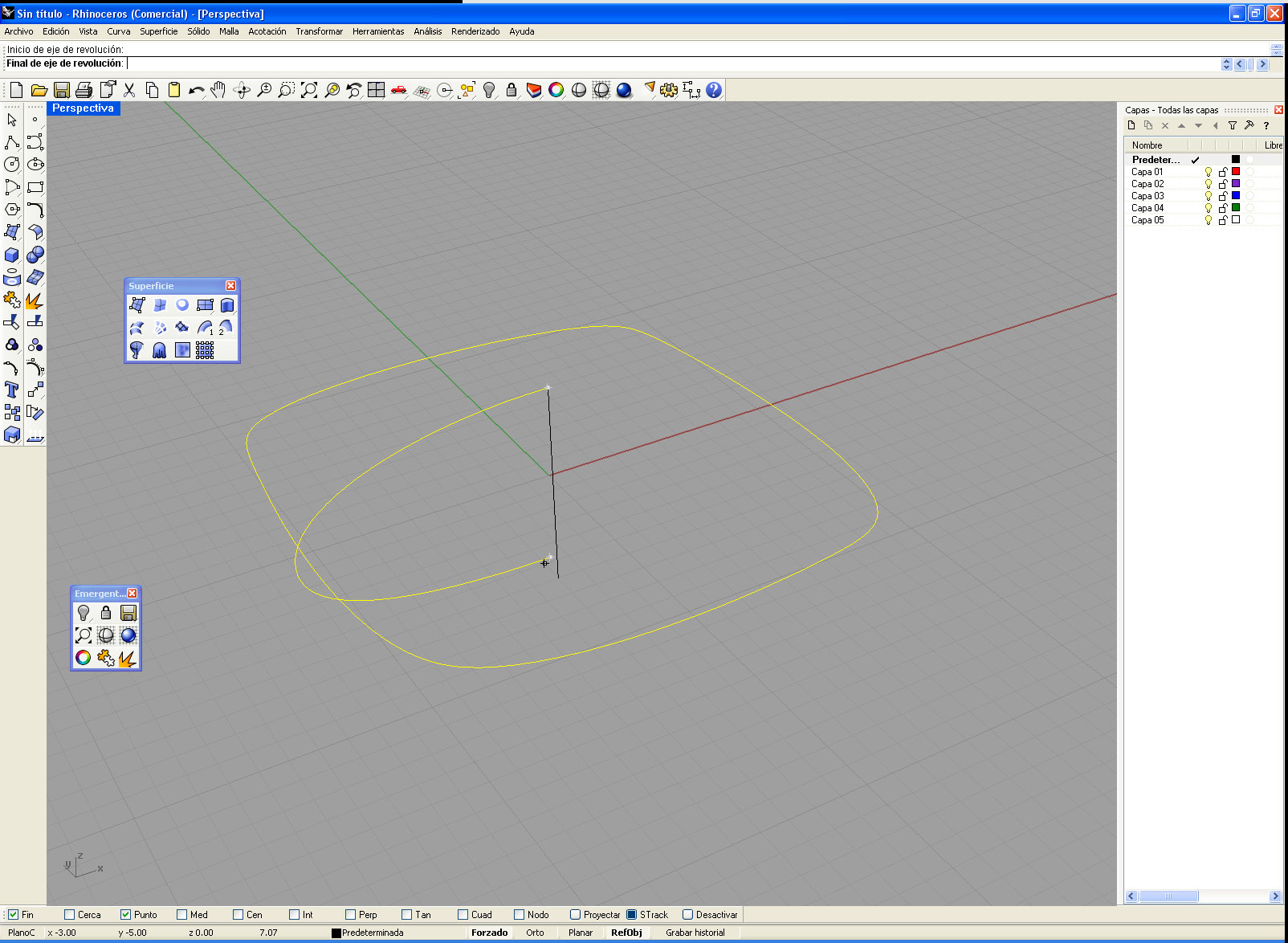Enable the Perp object snap checkbox
Image resolution: width=1288 pixels, height=943 pixels.
point(350,914)
